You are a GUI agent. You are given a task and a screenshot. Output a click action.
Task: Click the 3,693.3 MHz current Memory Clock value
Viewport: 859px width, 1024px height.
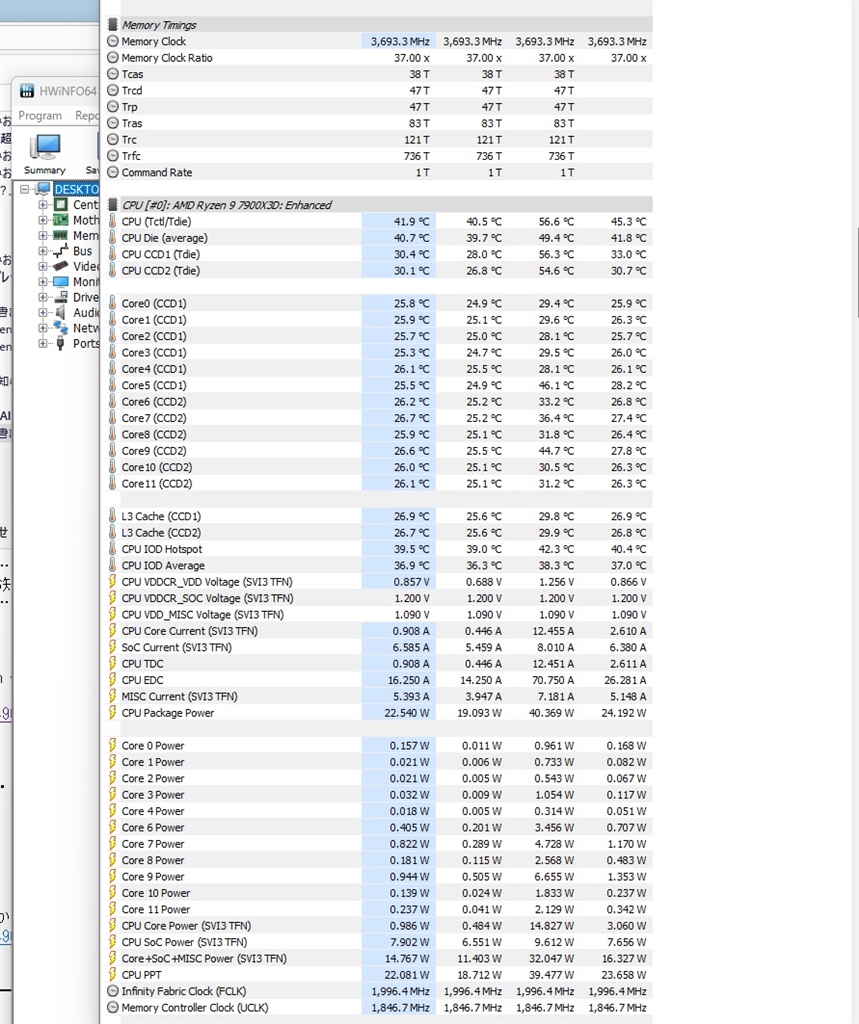pos(400,41)
